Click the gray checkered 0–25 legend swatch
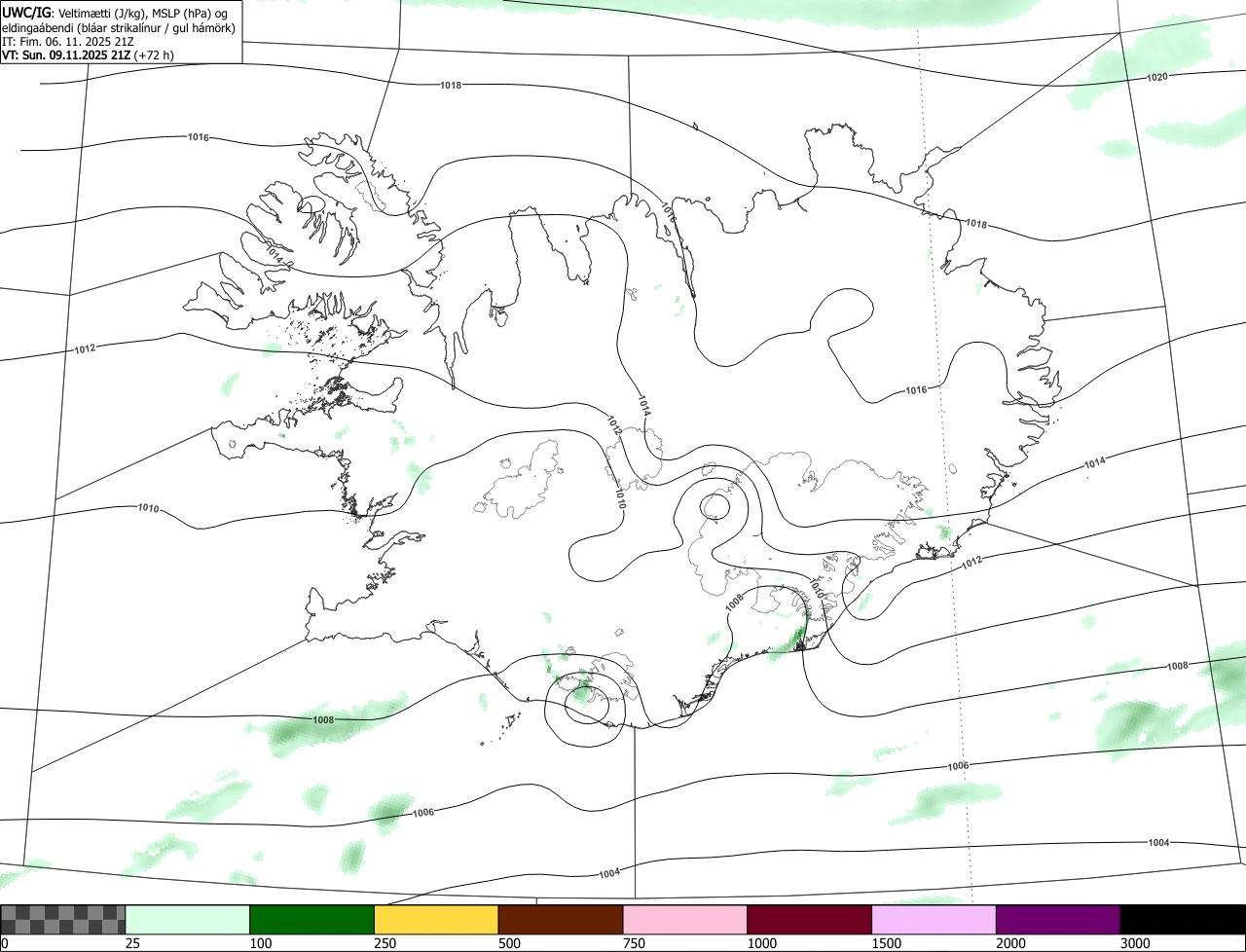 (63, 920)
